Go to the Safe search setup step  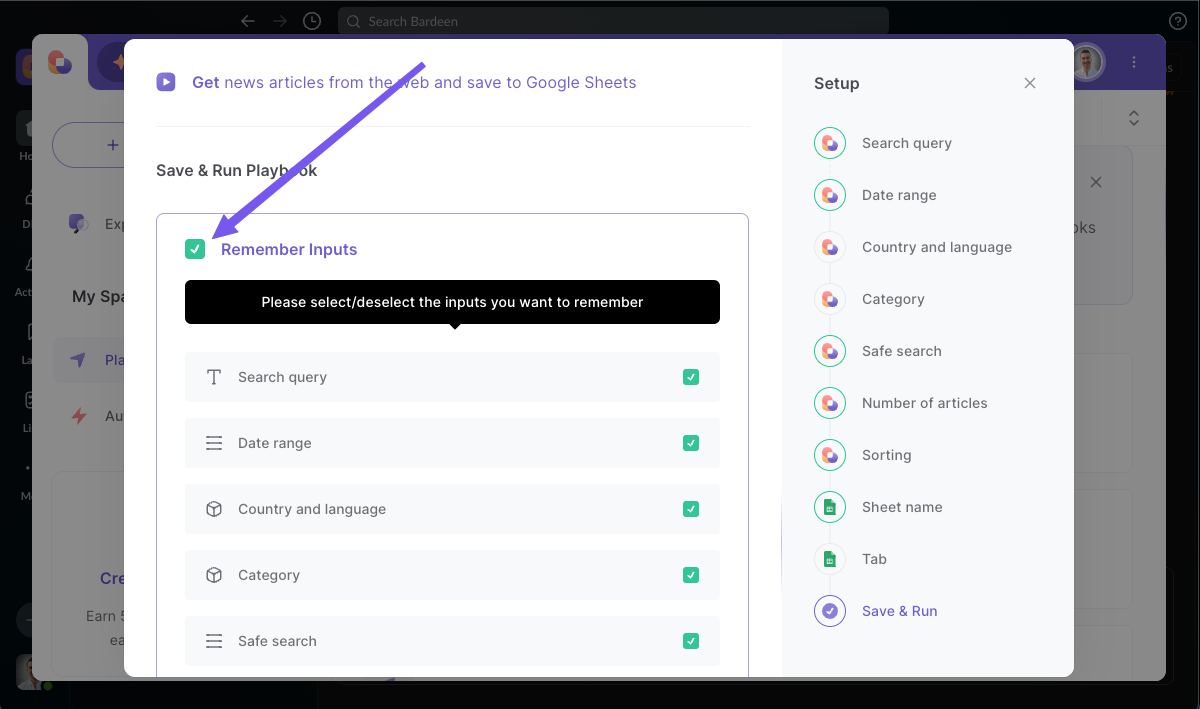coord(901,351)
